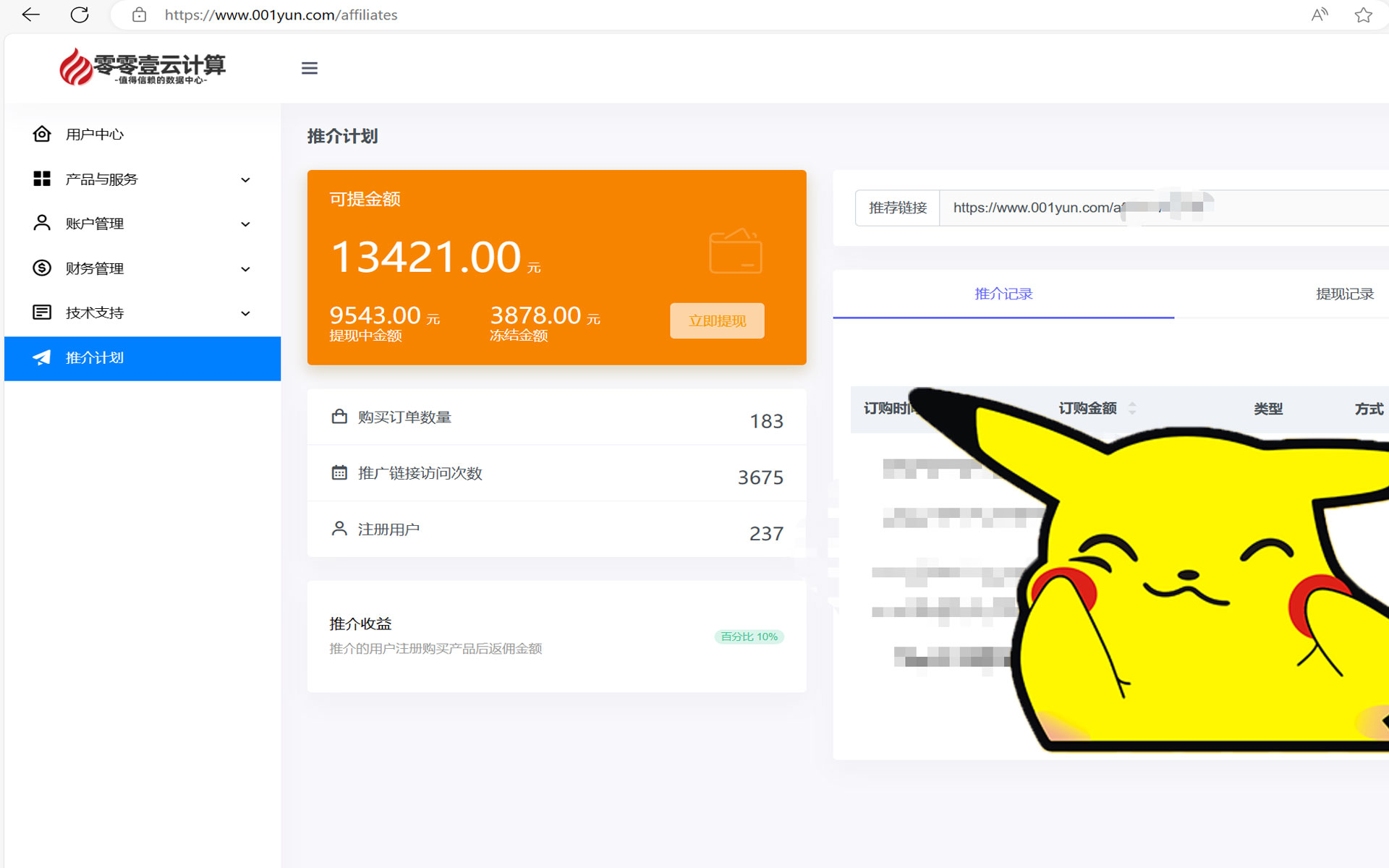Click the 用户中心 home icon
This screenshot has height=868, width=1389.
tap(42, 134)
